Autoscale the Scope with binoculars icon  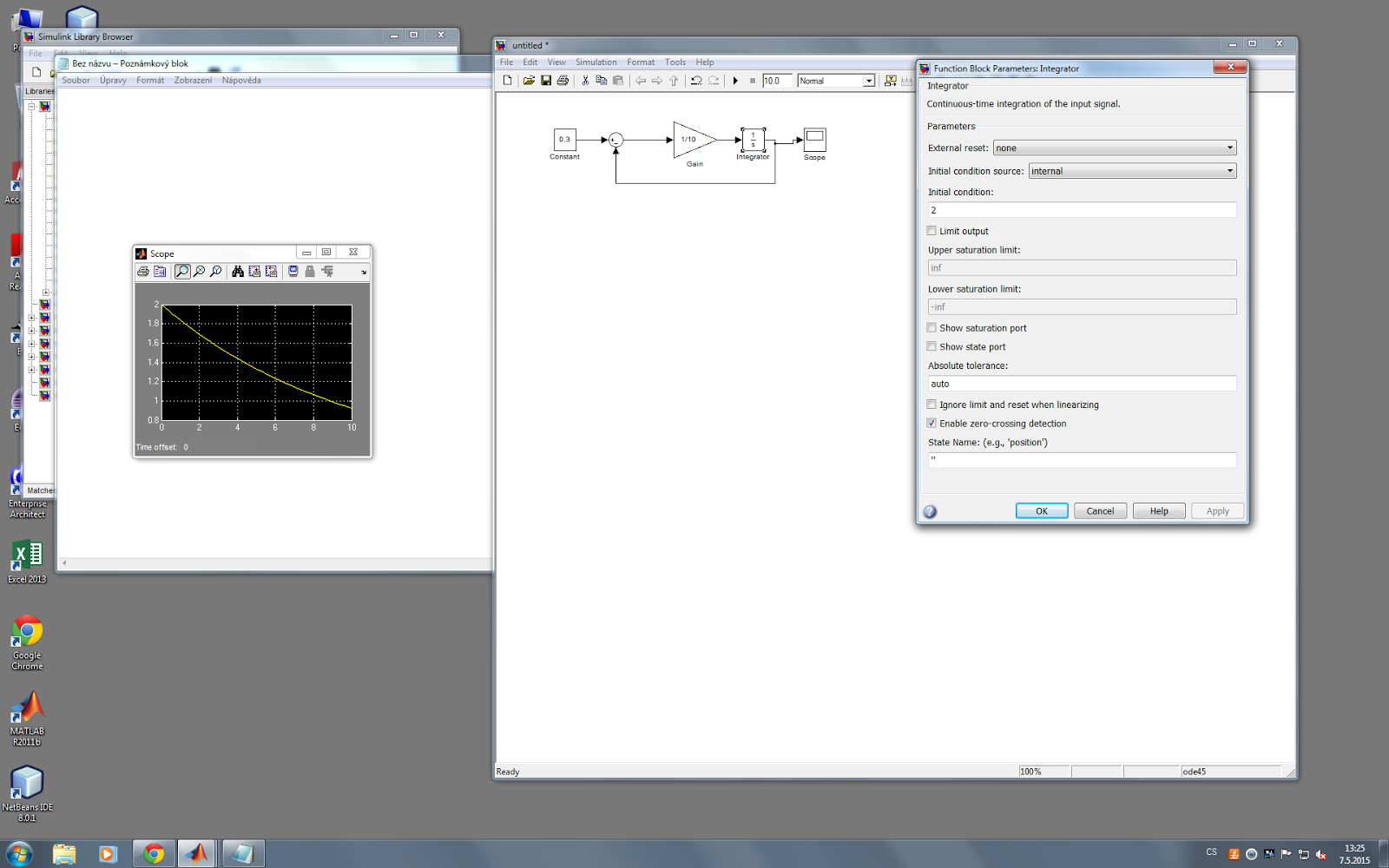coord(238,272)
